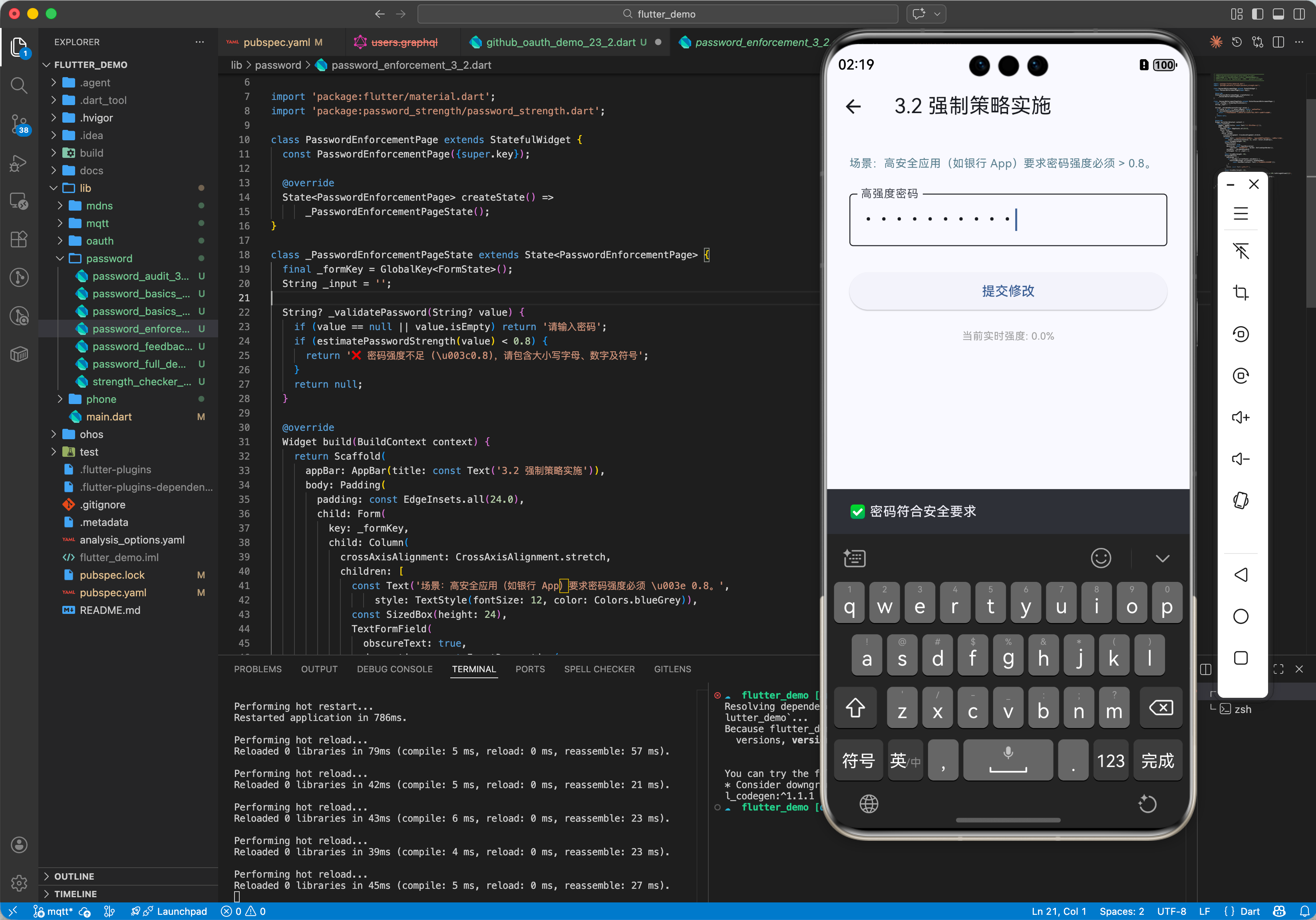Click the emulator back triangle button
This screenshot has height=920, width=1316.
coord(1240,575)
